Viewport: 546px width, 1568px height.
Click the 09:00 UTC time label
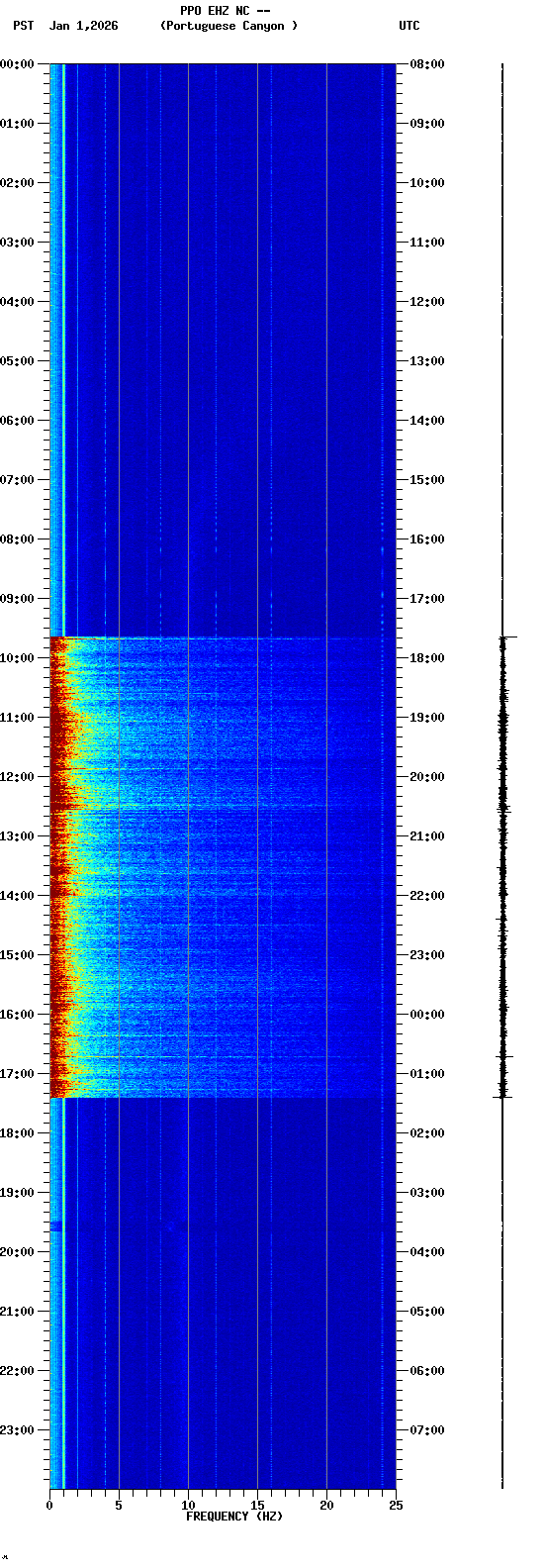[427, 124]
